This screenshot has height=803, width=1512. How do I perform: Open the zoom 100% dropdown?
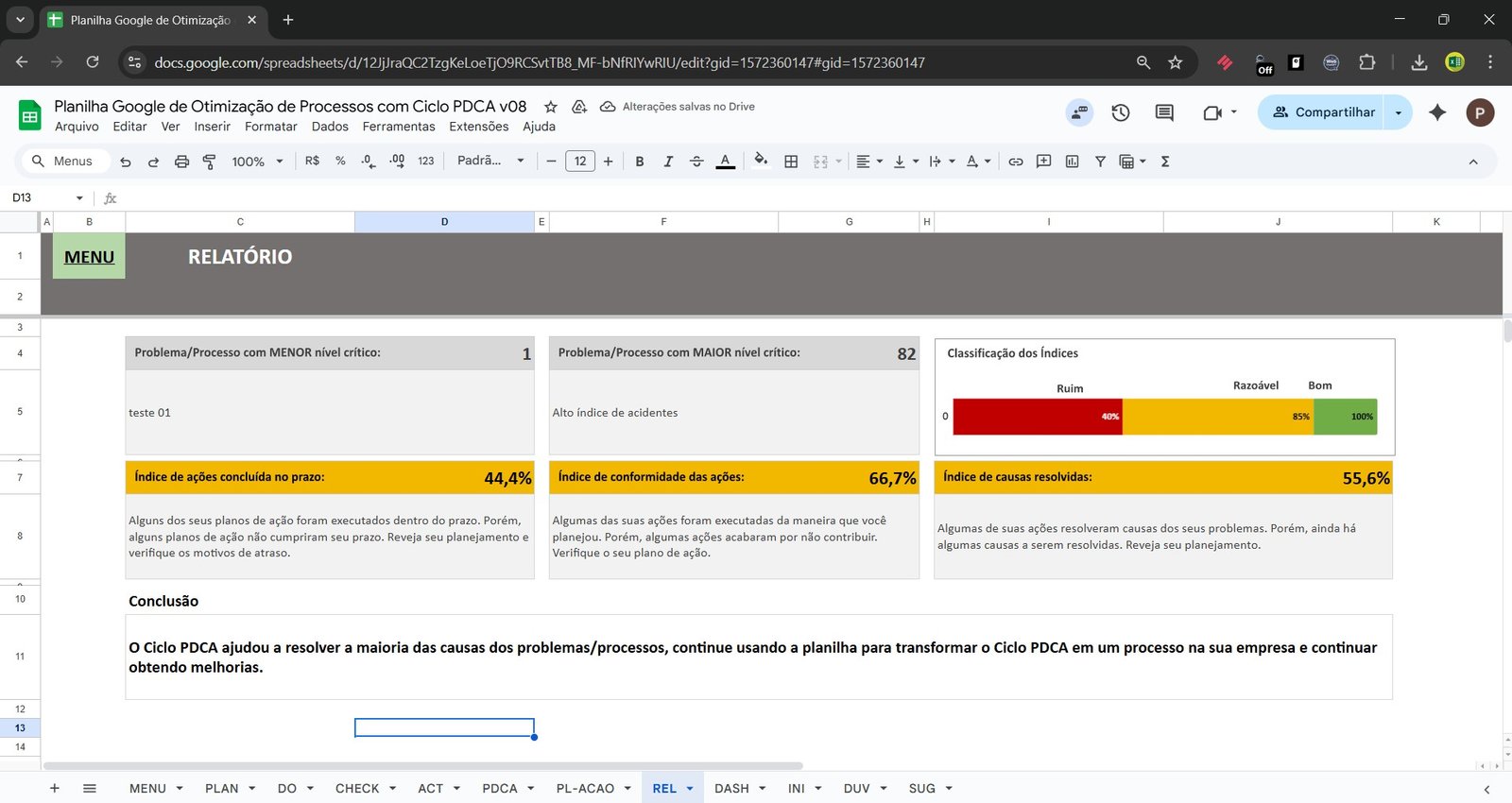tap(257, 162)
